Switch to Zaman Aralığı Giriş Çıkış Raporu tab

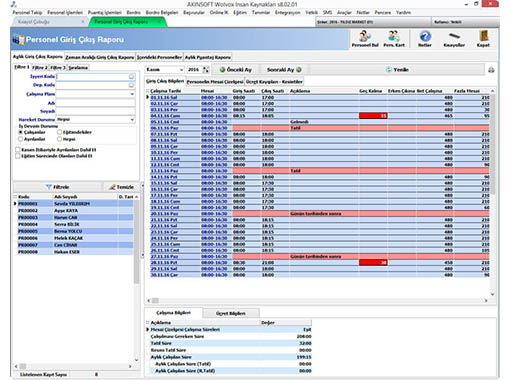click(100, 57)
